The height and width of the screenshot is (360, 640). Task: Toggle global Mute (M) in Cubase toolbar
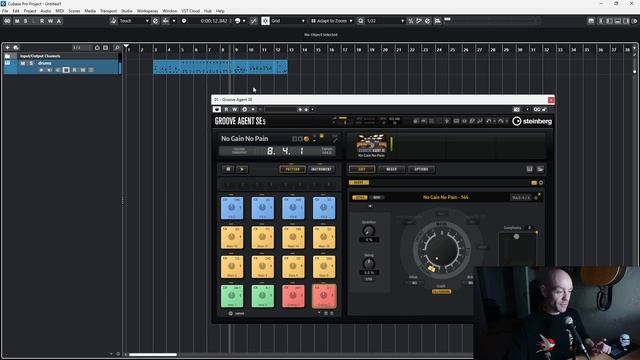[x=17, y=21]
